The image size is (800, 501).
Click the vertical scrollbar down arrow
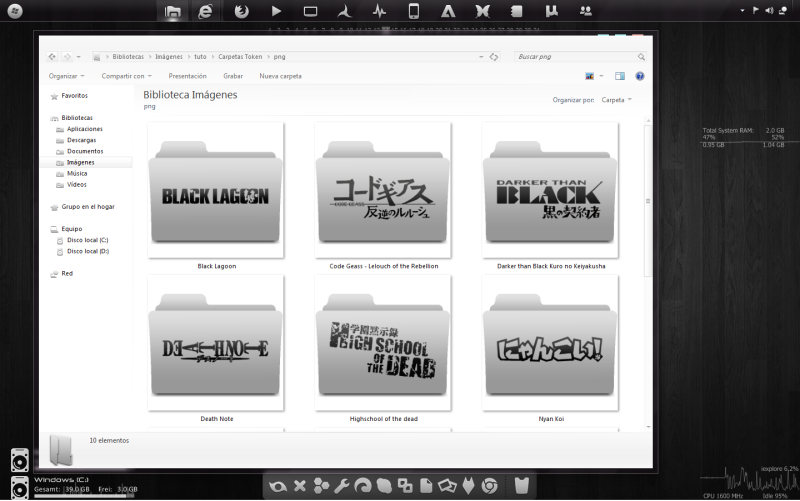648,427
